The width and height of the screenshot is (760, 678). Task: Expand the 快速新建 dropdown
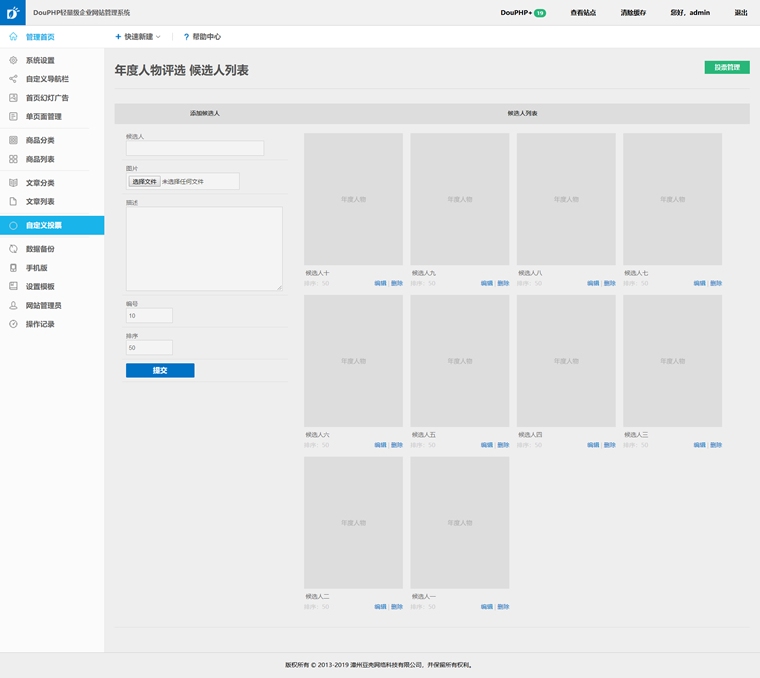pyautogui.click(x=138, y=37)
